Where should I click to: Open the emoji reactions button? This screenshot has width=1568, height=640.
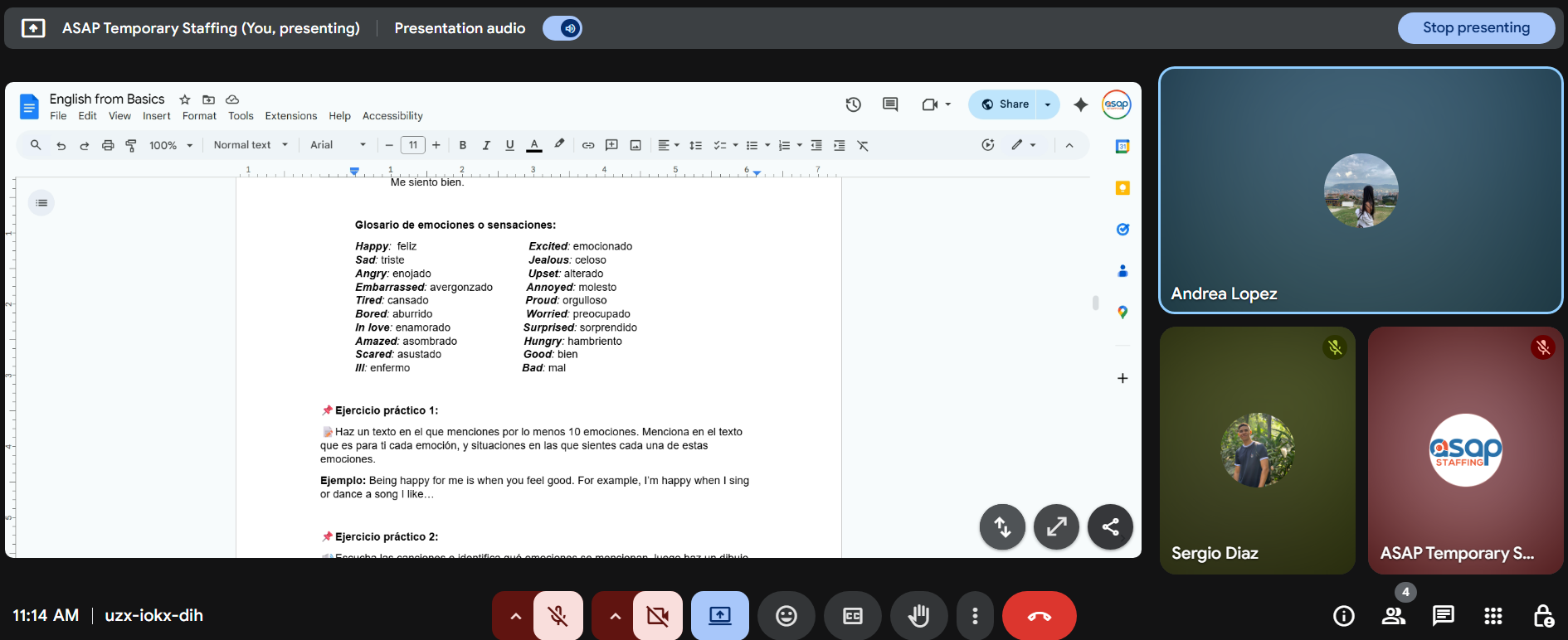786,616
